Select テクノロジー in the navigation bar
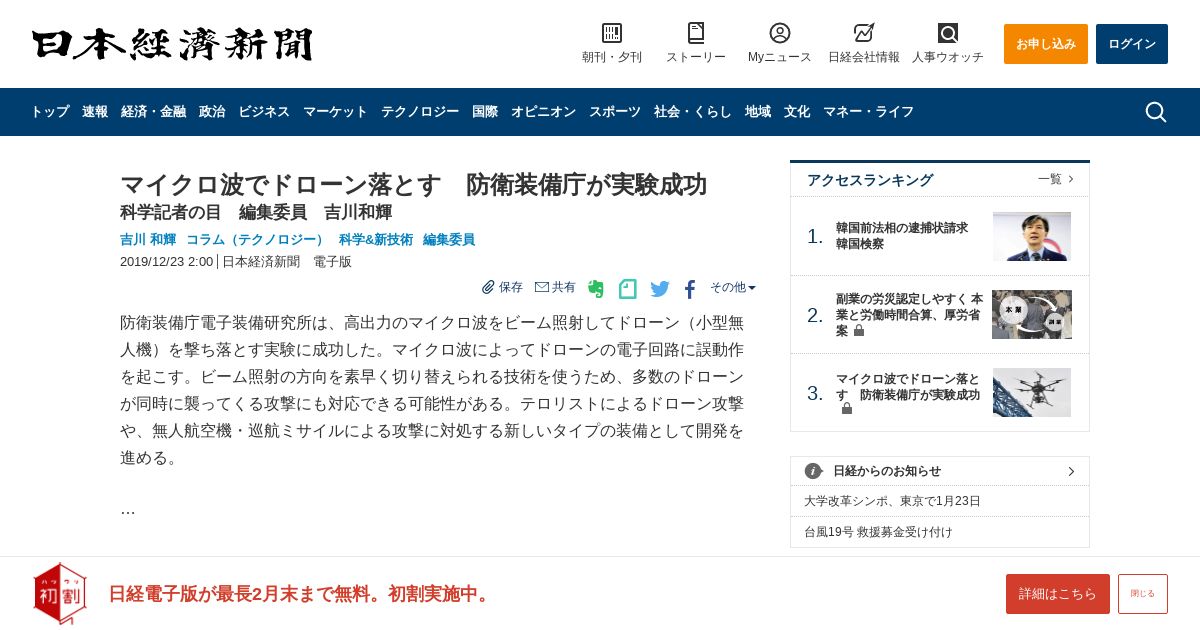 pyautogui.click(x=420, y=112)
